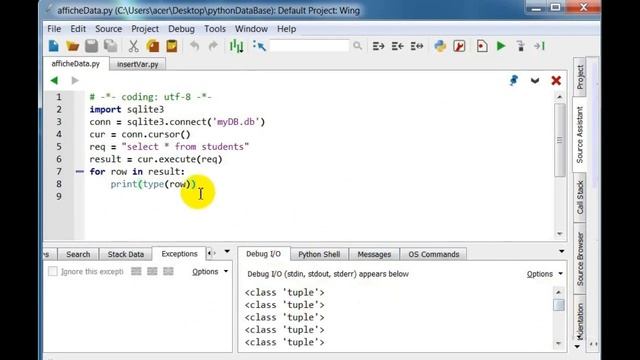The height and width of the screenshot is (360, 640).
Task: Open the Source menu
Action: (x=109, y=29)
